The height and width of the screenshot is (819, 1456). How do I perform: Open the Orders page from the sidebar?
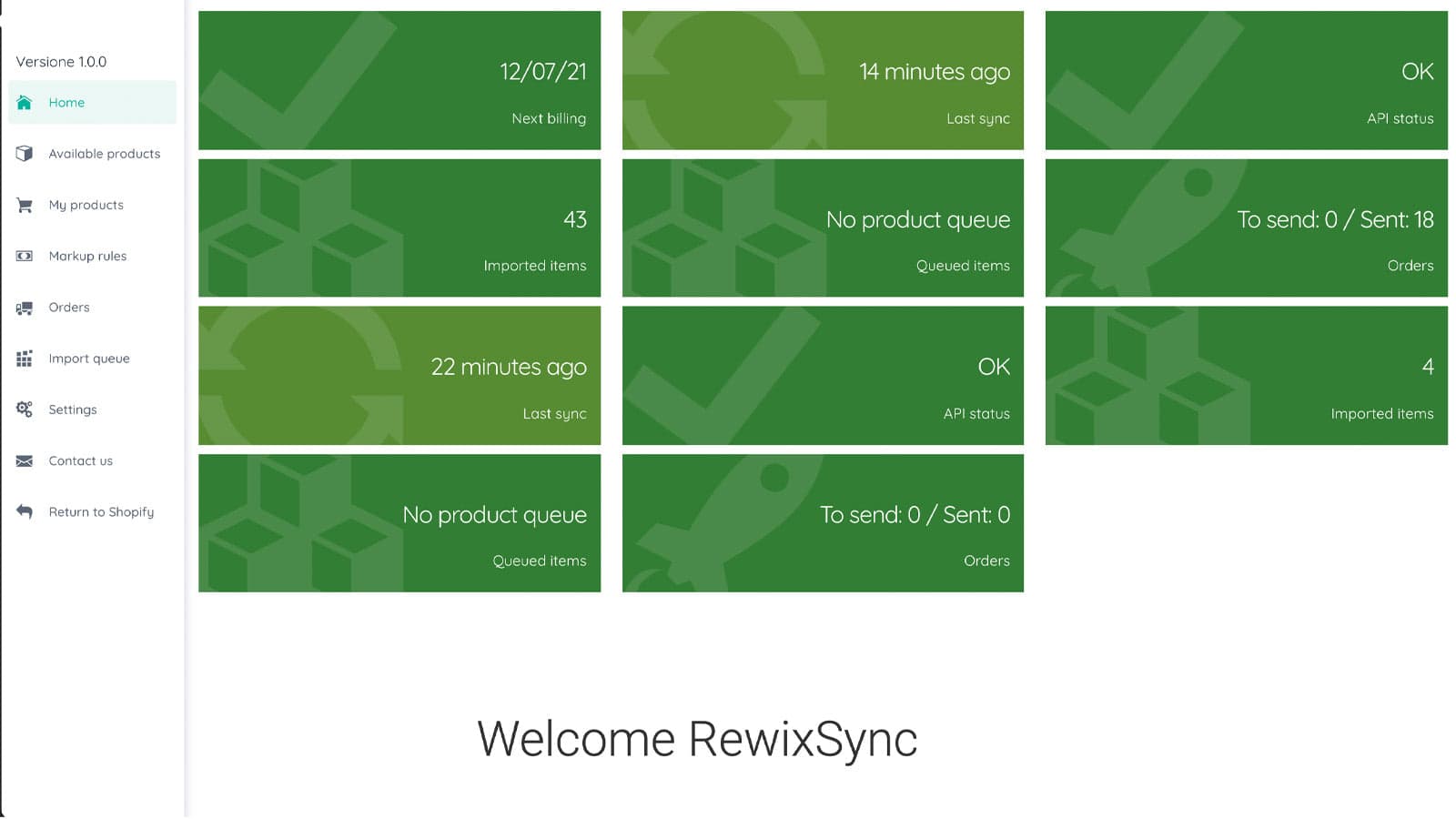tap(68, 308)
